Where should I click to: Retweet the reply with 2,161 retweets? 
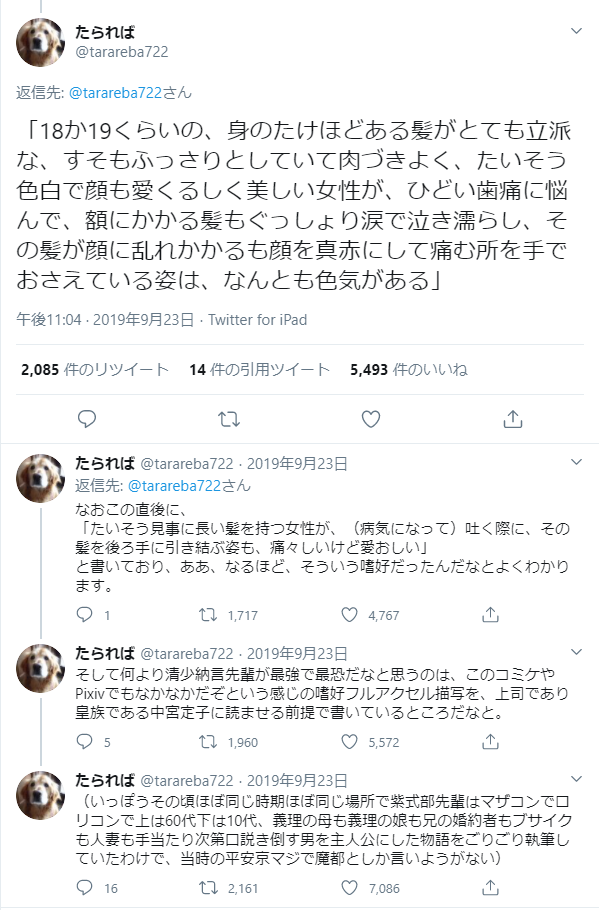tap(210, 888)
